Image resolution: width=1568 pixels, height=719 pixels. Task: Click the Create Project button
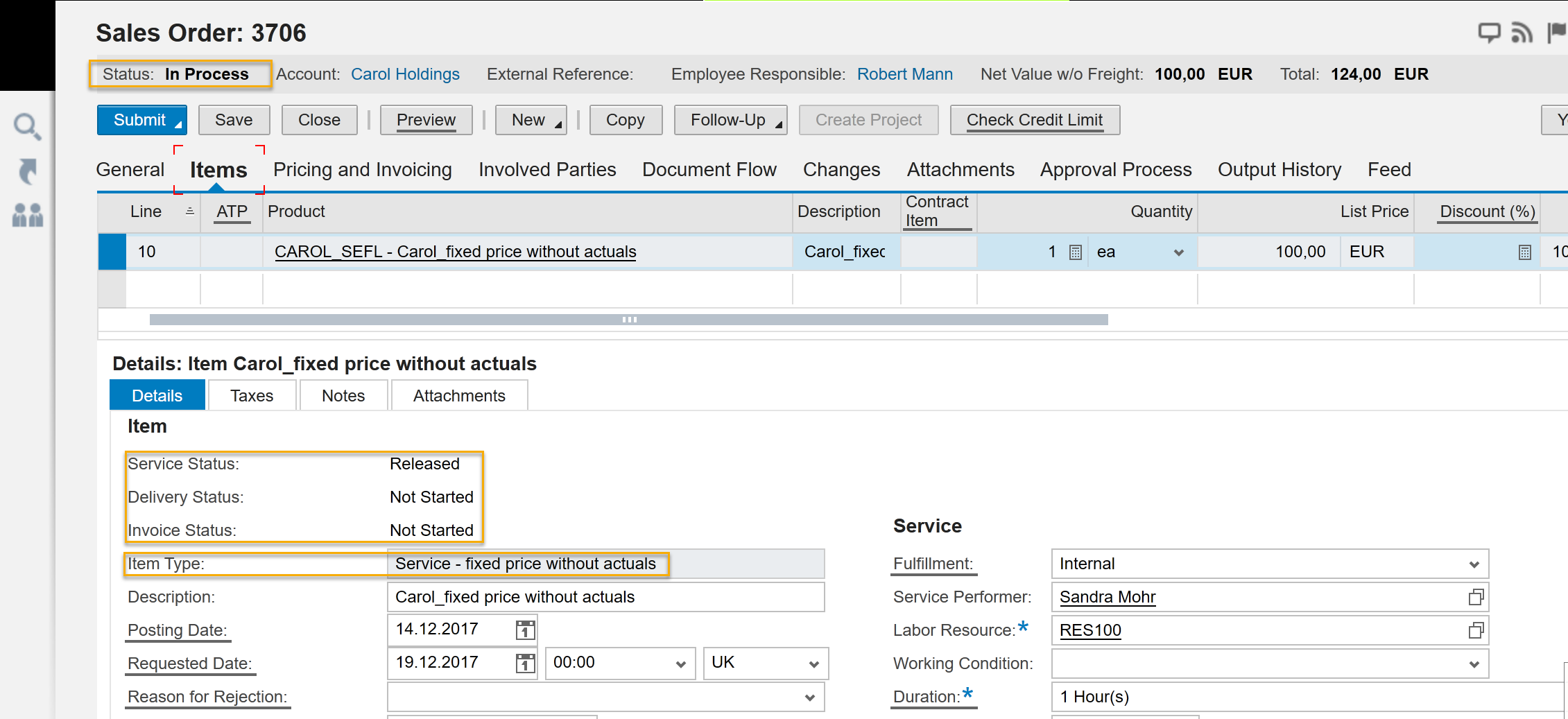coord(868,120)
